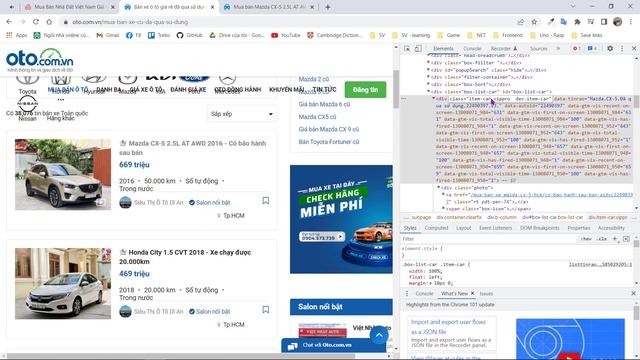Screen dimensions: 640x360
Task: Click the green Đăng tin button
Action: 365,89
